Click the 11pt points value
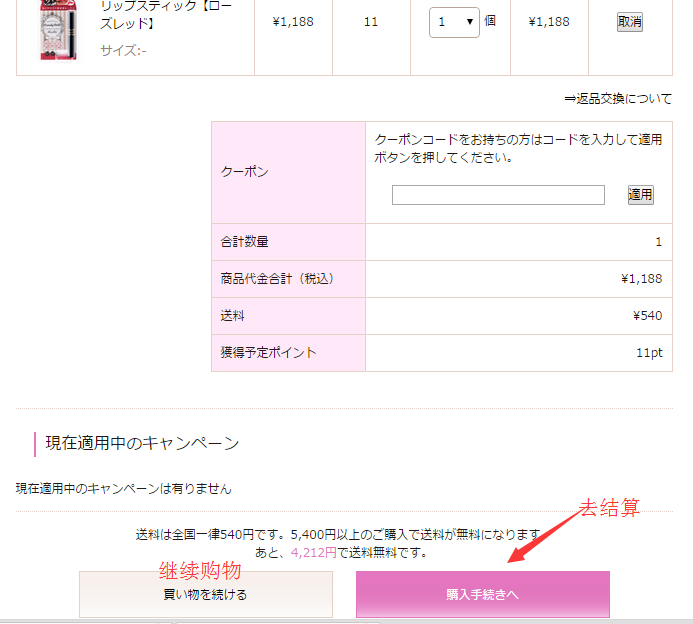693x624 pixels. (649, 353)
